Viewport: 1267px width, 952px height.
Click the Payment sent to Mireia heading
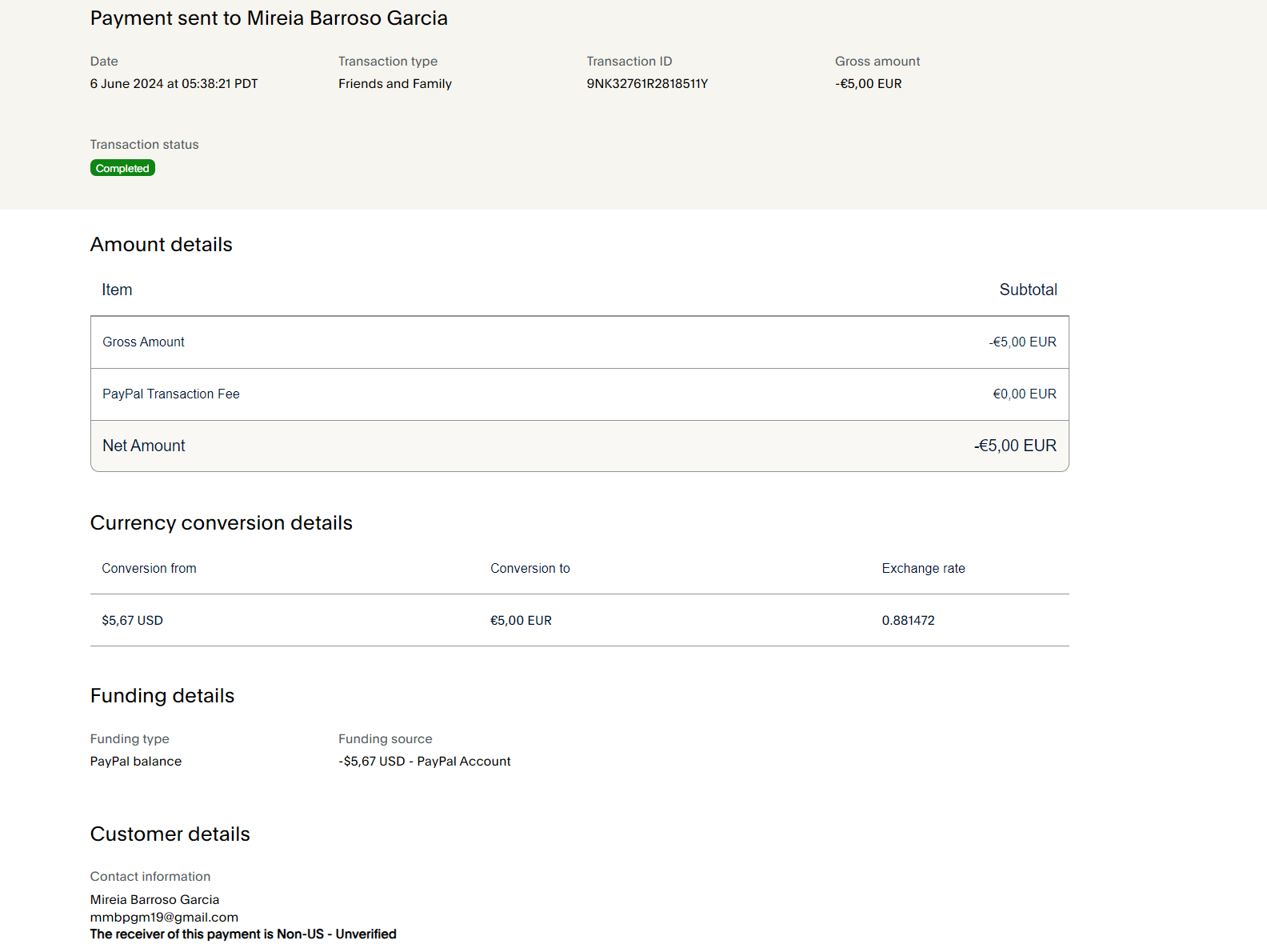pyautogui.click(x=269, y=18)
